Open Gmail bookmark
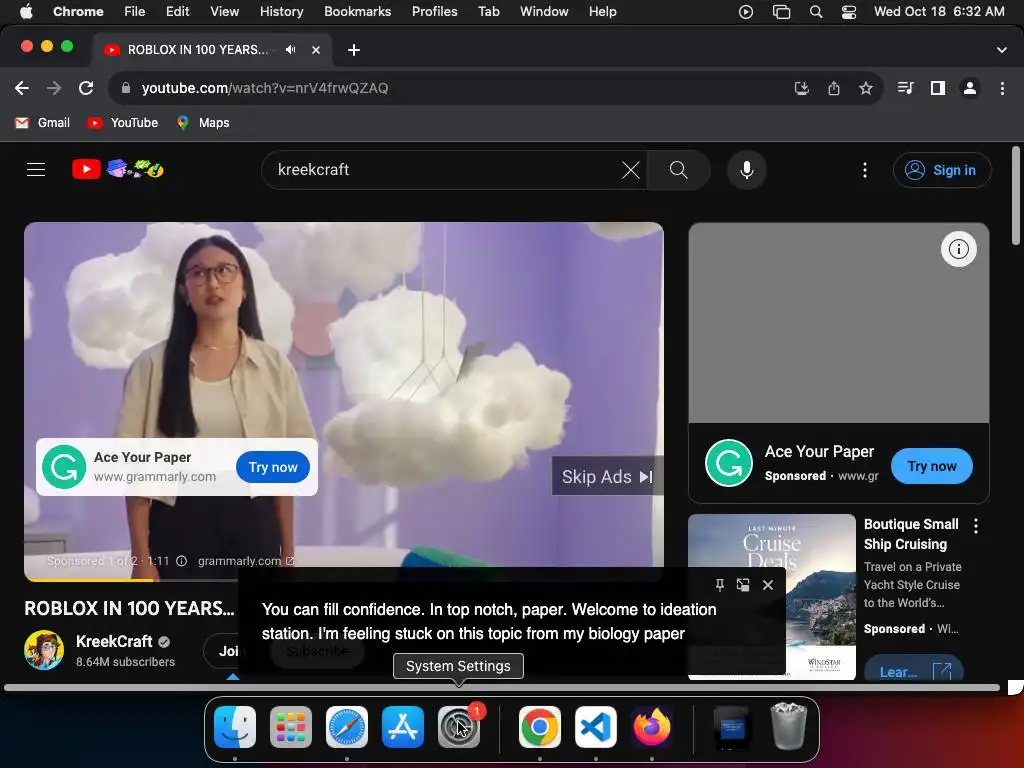The height and width of the screenshot is (768, 1024). click(x=42, y=123)
